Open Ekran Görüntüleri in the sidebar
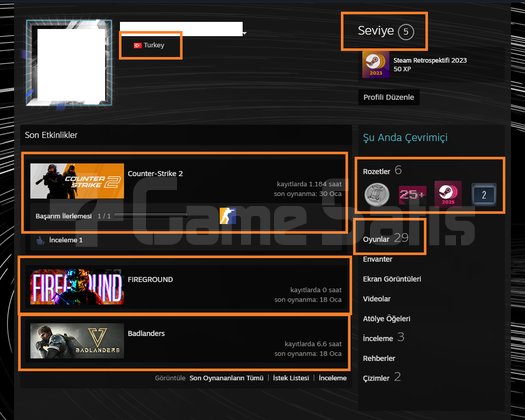Viewport: 525px width, 420px height. [392, 279]
